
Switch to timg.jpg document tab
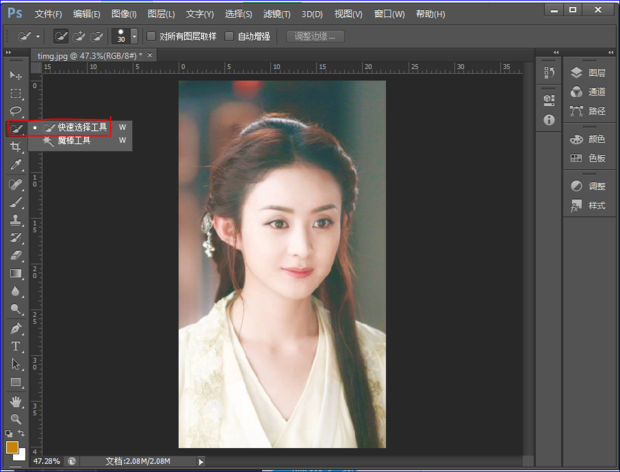(x=90, y=56)
